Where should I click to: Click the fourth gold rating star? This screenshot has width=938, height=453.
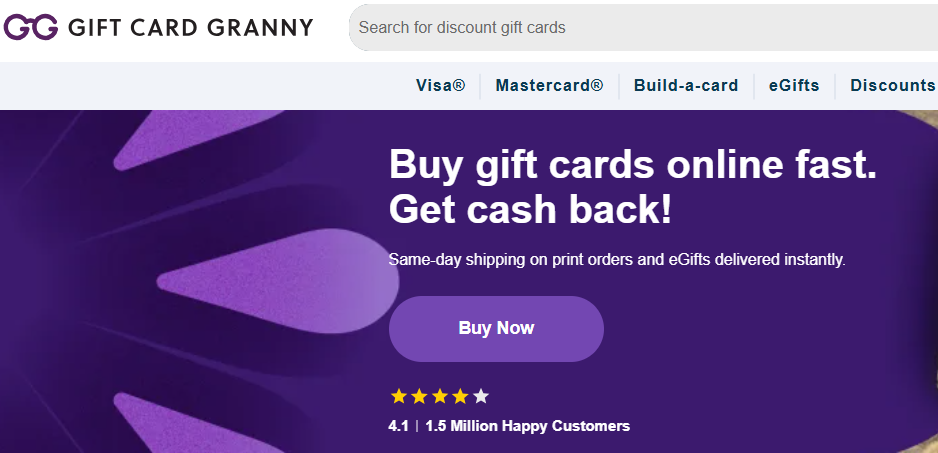(x=460, y=396)
